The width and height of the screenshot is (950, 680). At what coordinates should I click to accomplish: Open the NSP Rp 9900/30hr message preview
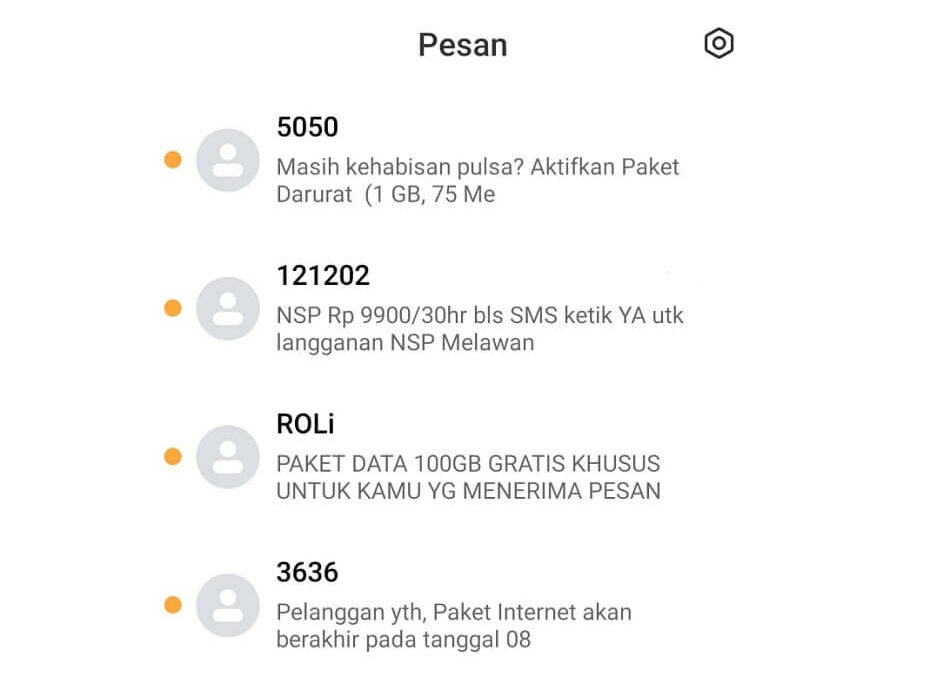coord(480,329)
